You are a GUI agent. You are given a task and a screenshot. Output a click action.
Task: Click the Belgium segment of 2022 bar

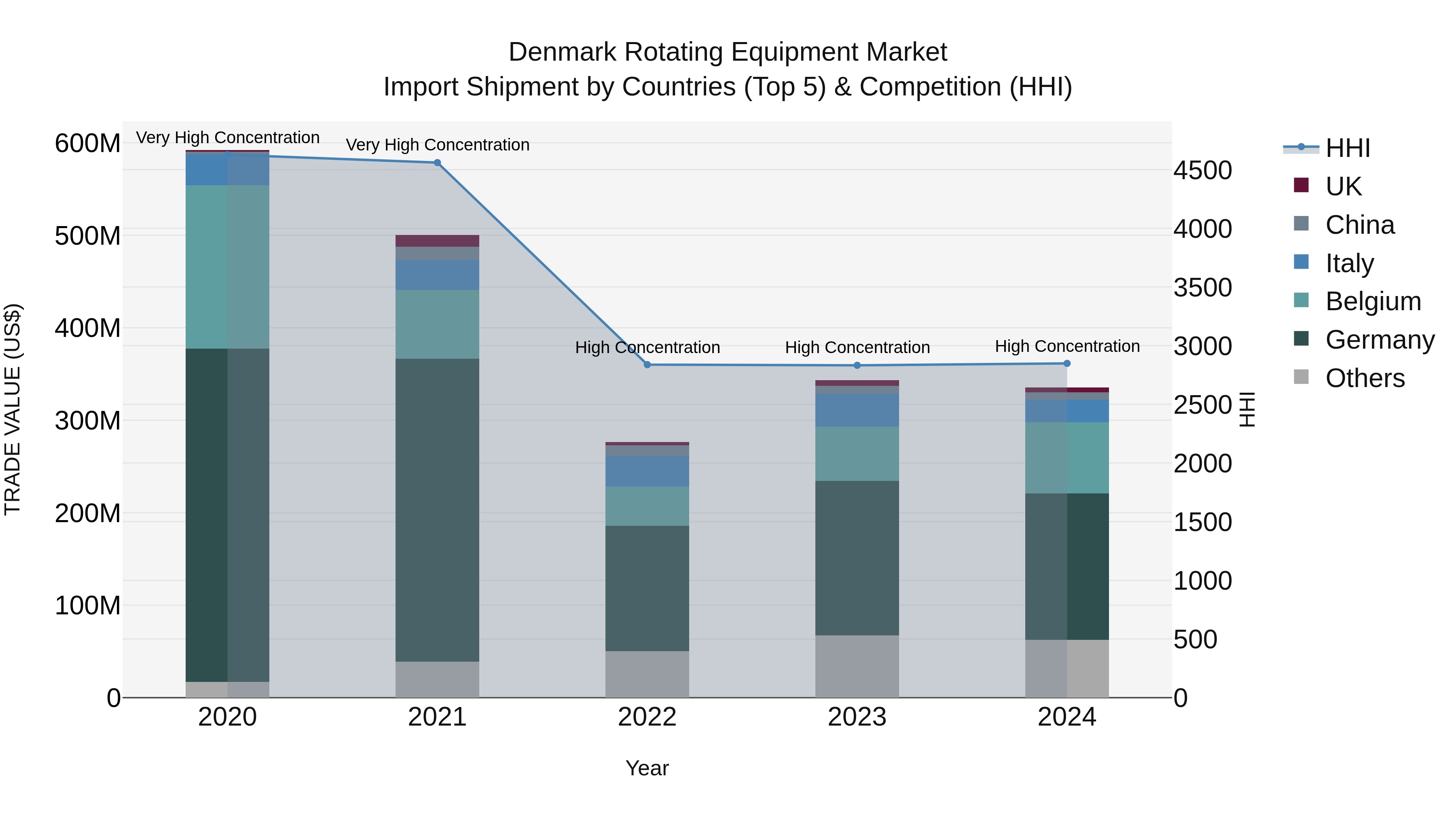pos(647,506)
